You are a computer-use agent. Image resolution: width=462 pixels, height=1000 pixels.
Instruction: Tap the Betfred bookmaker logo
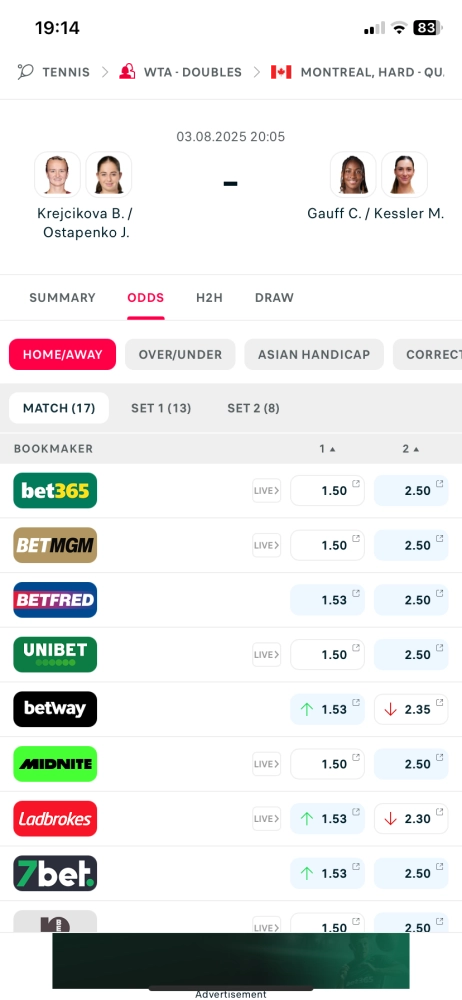(x=55, y=600)
